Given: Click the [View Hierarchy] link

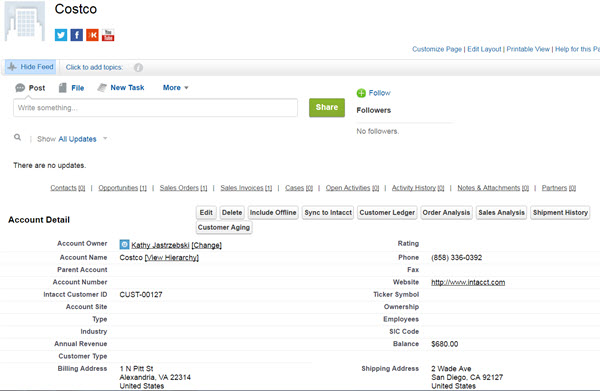Looking at the screenshot, I should pyautogui.click(x=172, y=258).
